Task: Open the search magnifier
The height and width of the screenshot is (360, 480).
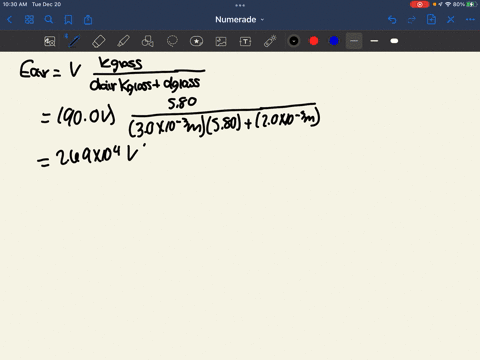Action: tap(49, 20)
